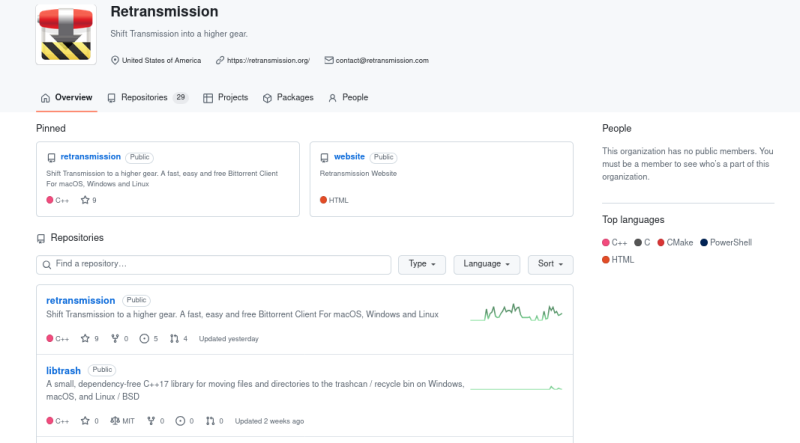
Task: Select CMake in Top languages
Action: pos(675,242)
